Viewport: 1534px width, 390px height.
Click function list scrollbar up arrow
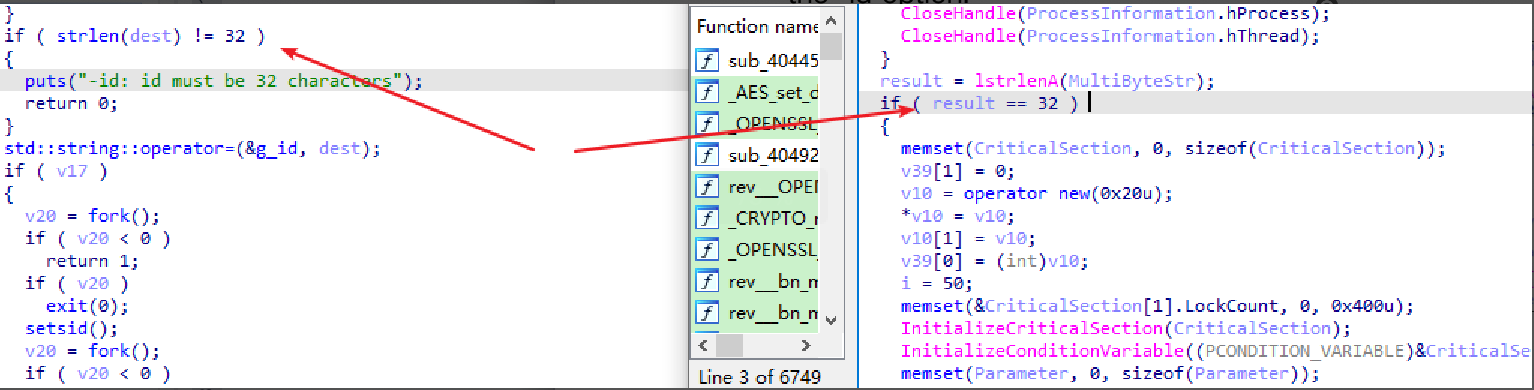[x=832, y=21]
